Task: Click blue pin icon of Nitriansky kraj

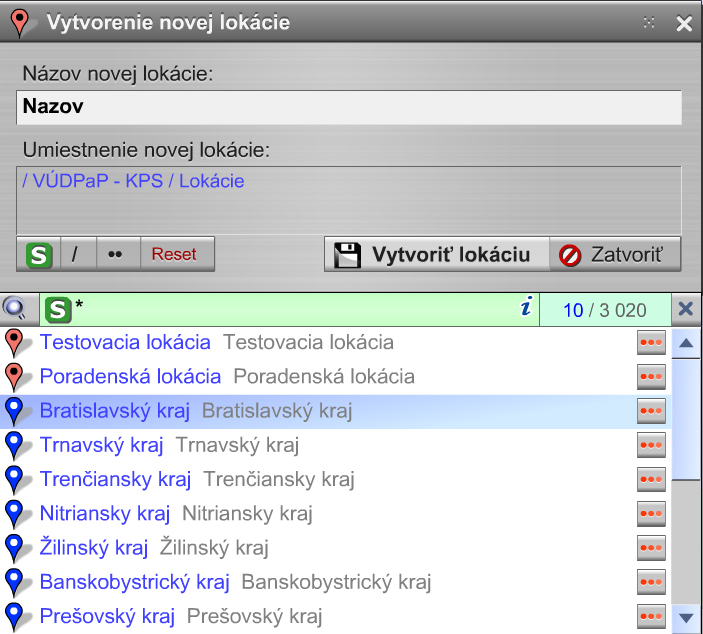Action: point(16,514)
